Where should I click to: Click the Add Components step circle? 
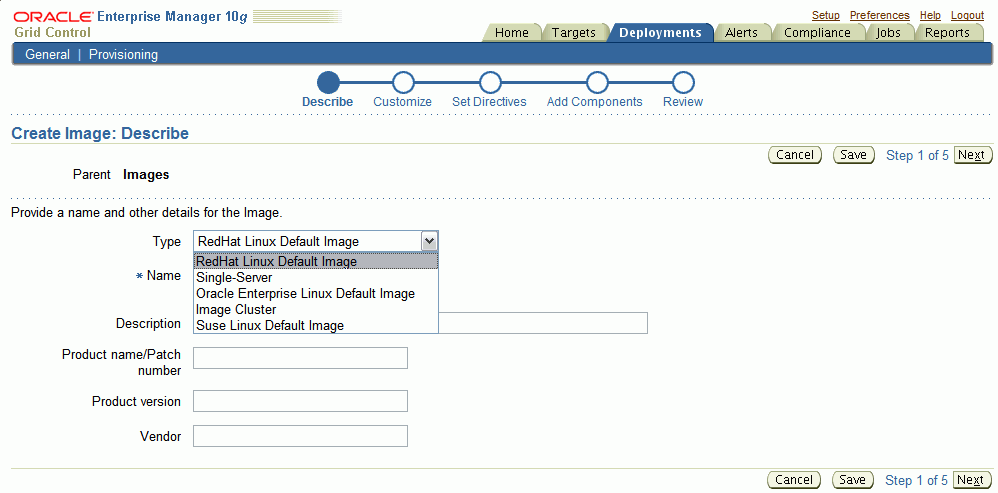coord(596,82)
